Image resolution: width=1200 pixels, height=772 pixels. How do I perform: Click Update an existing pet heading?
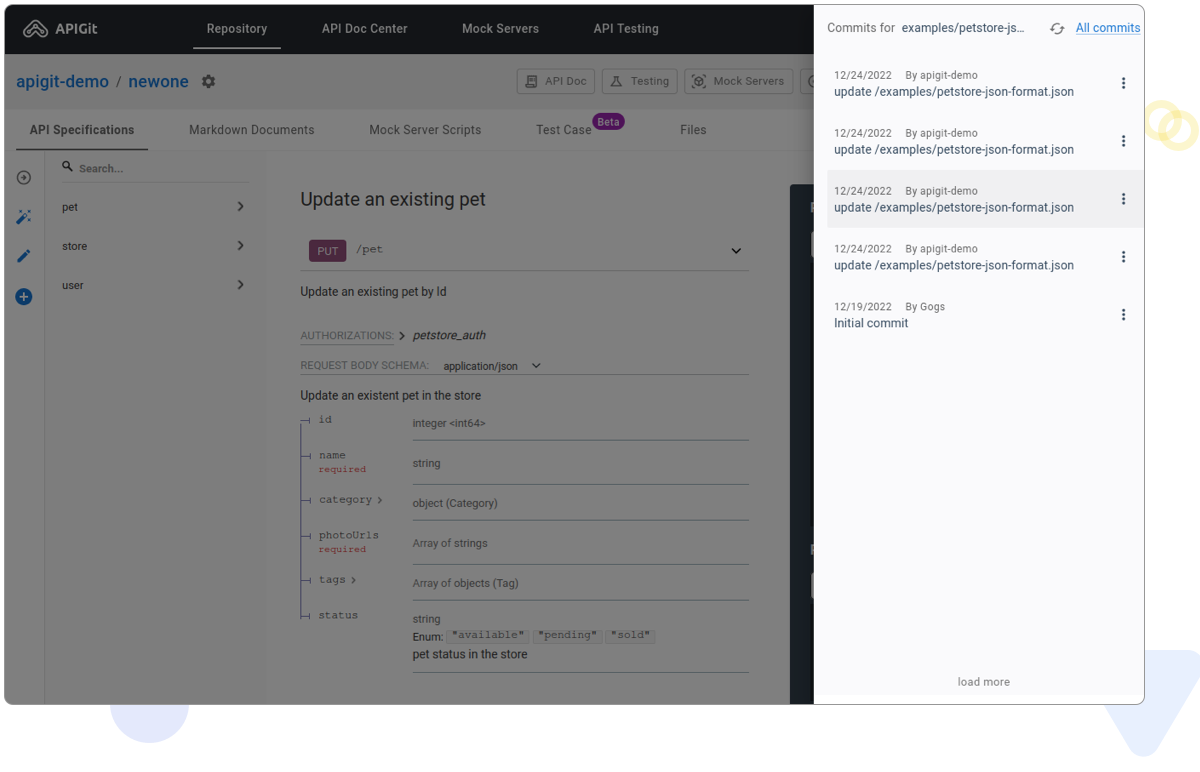(x=393, y=200)
